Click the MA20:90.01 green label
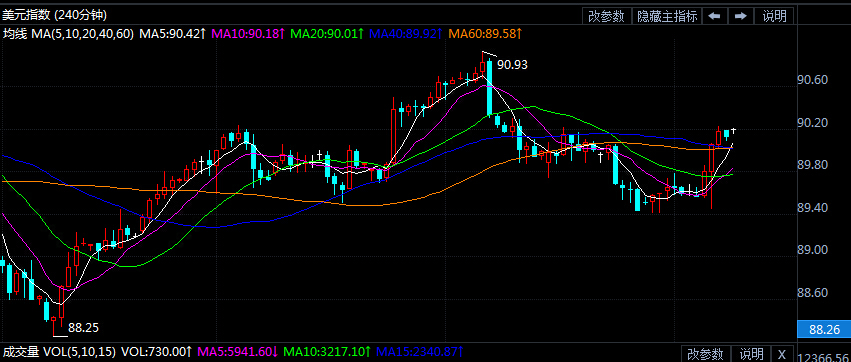The image size is (851, 362). coord(327,34)
